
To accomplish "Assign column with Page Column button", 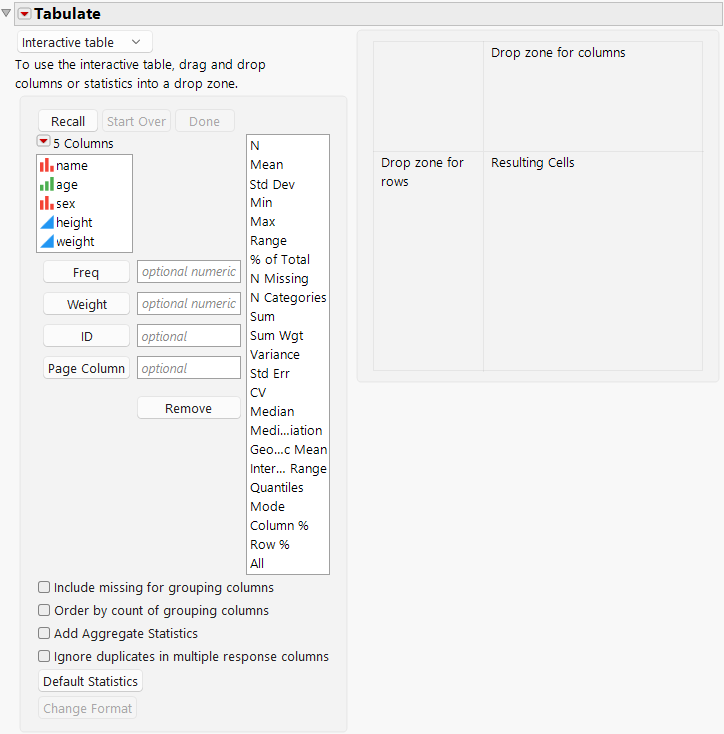I will (x=86, y=368).
